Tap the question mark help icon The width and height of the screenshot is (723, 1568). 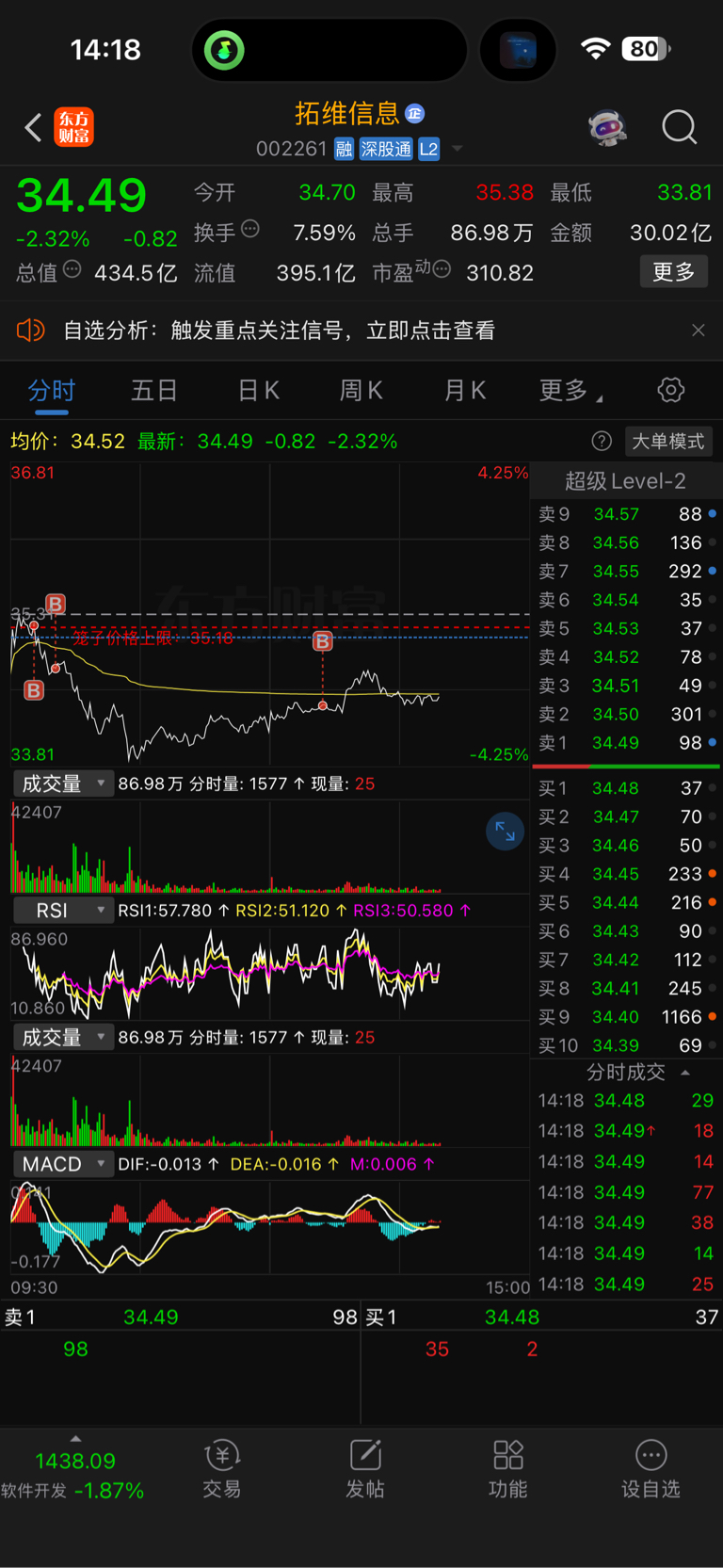602,441
